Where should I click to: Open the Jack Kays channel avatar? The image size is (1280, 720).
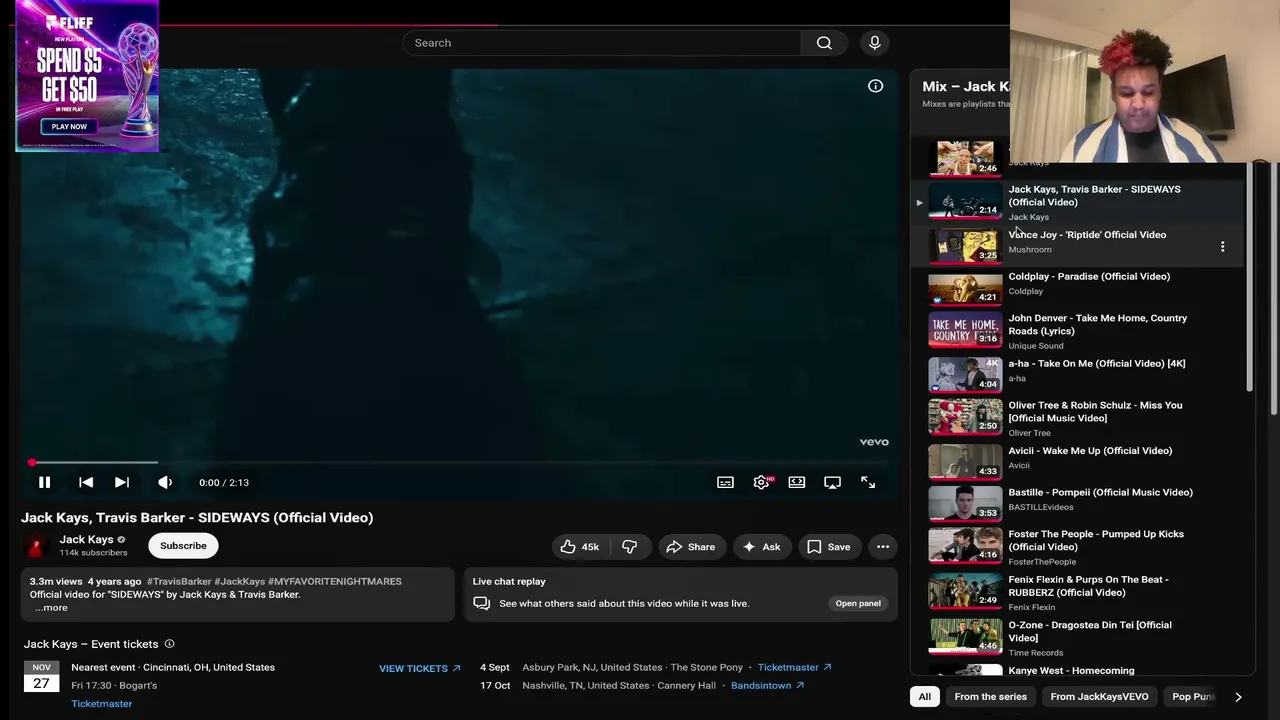(x=36, y=545)
